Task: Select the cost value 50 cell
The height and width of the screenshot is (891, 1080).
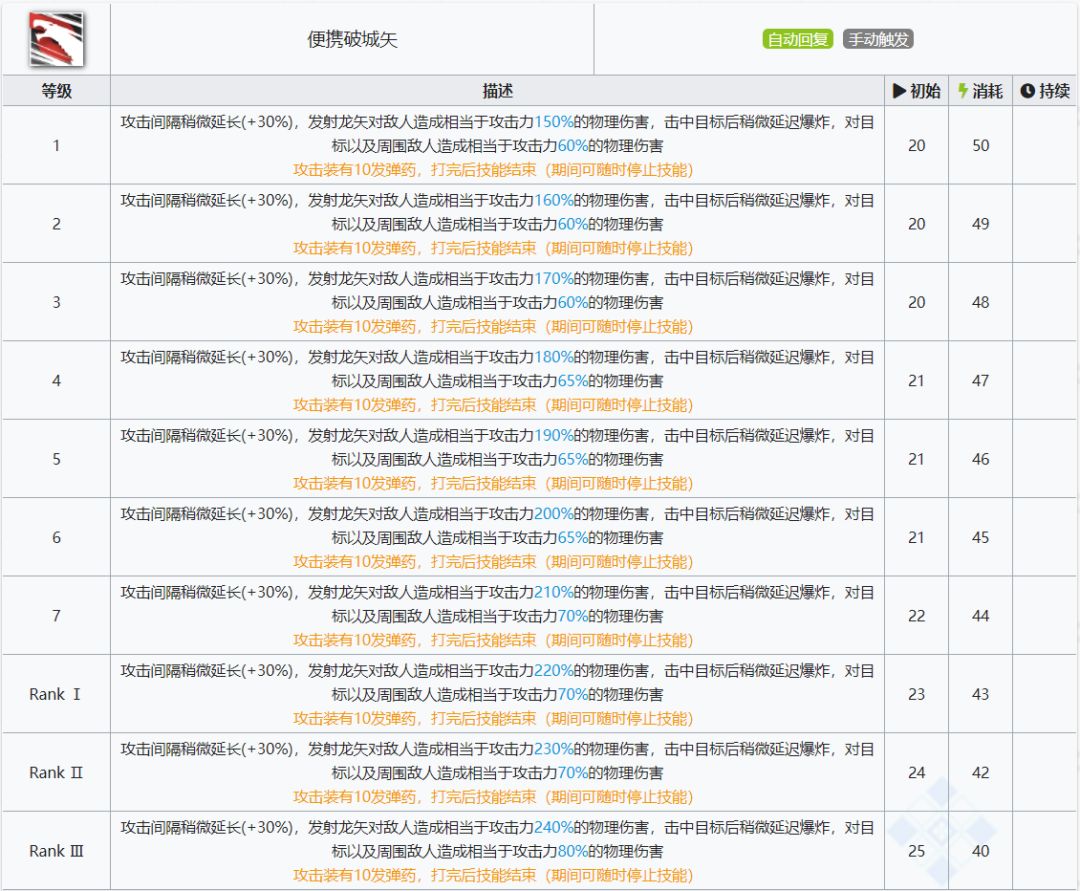Action: 980,146
